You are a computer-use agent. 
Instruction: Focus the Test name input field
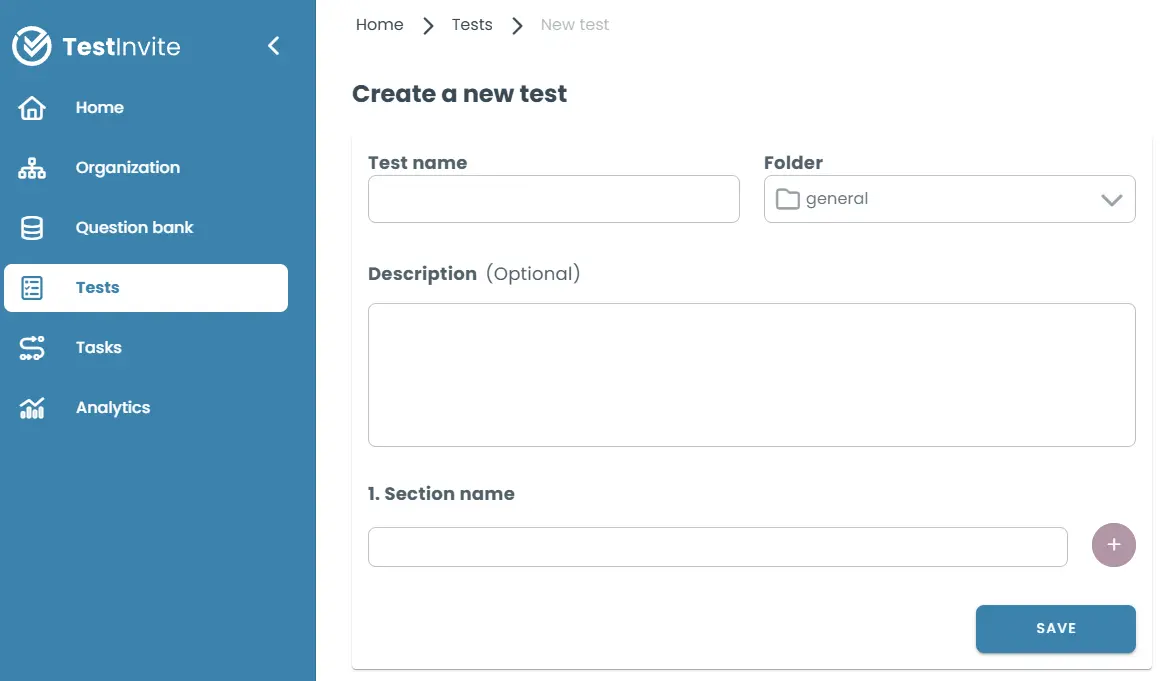(x=553, y=199)
